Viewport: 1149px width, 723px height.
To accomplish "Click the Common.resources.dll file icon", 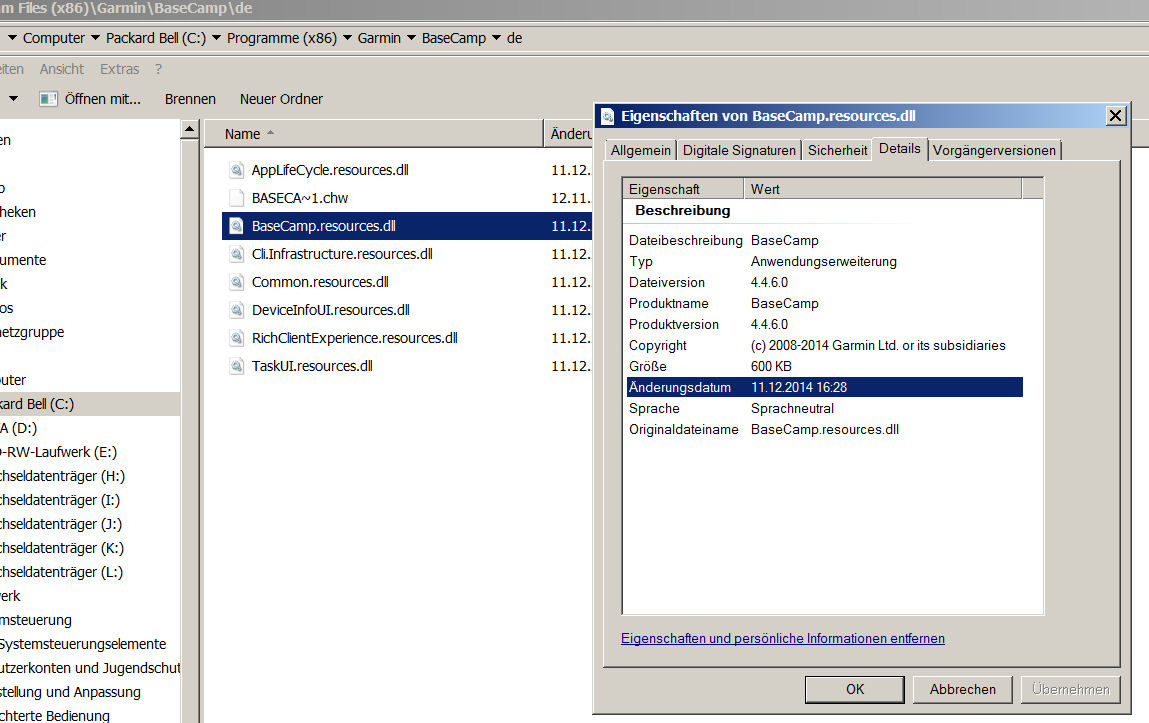I will point(236,282).
